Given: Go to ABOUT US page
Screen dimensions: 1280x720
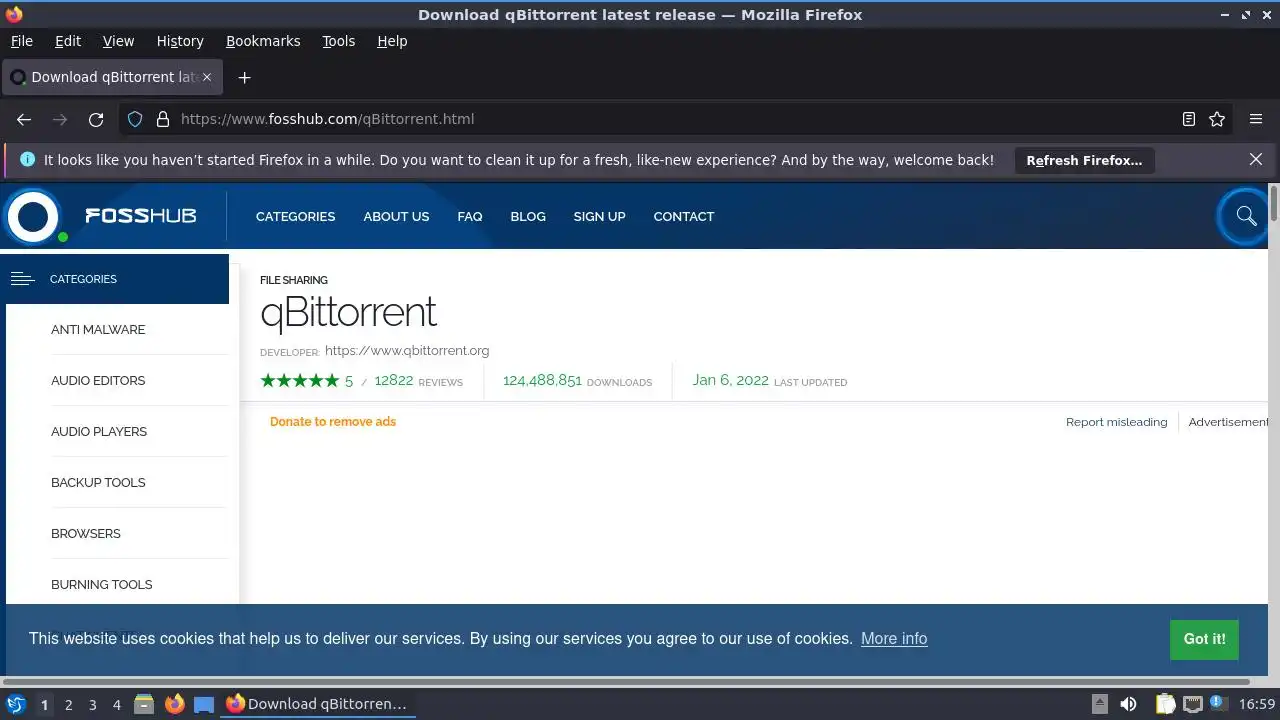Looking at the screenshot, I should [396, 216].
